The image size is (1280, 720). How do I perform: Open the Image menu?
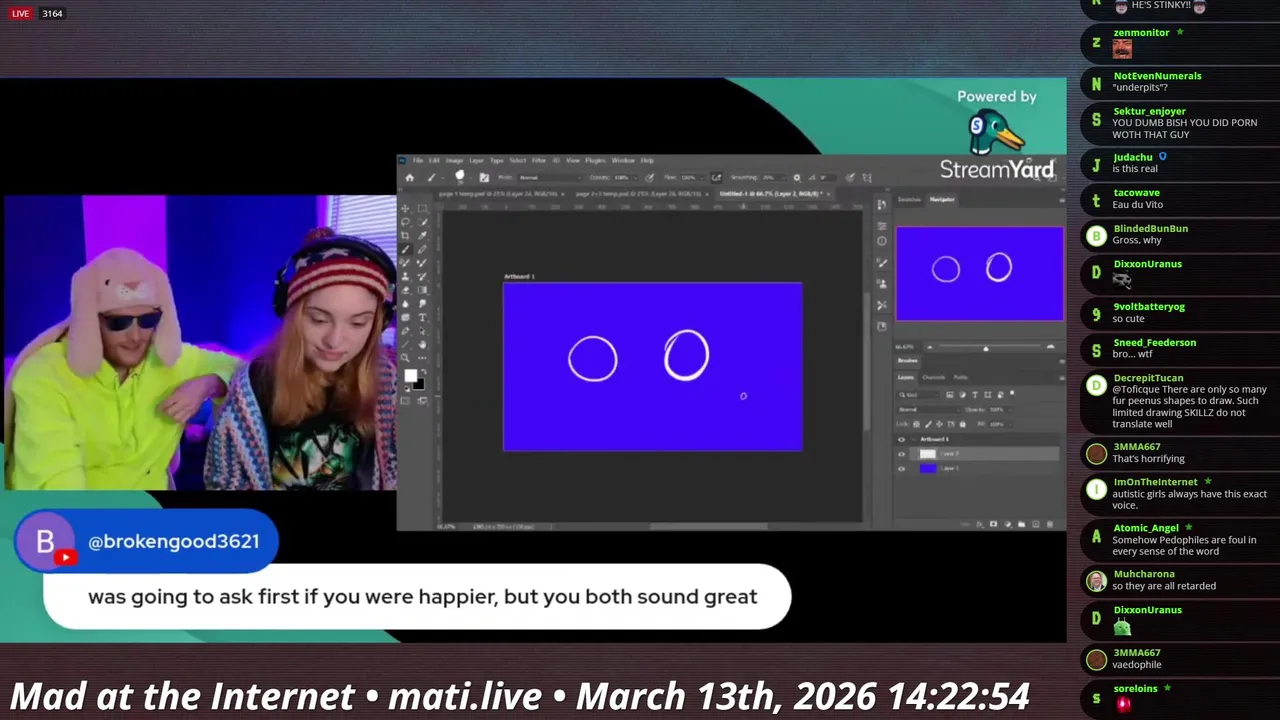[454, 160]
